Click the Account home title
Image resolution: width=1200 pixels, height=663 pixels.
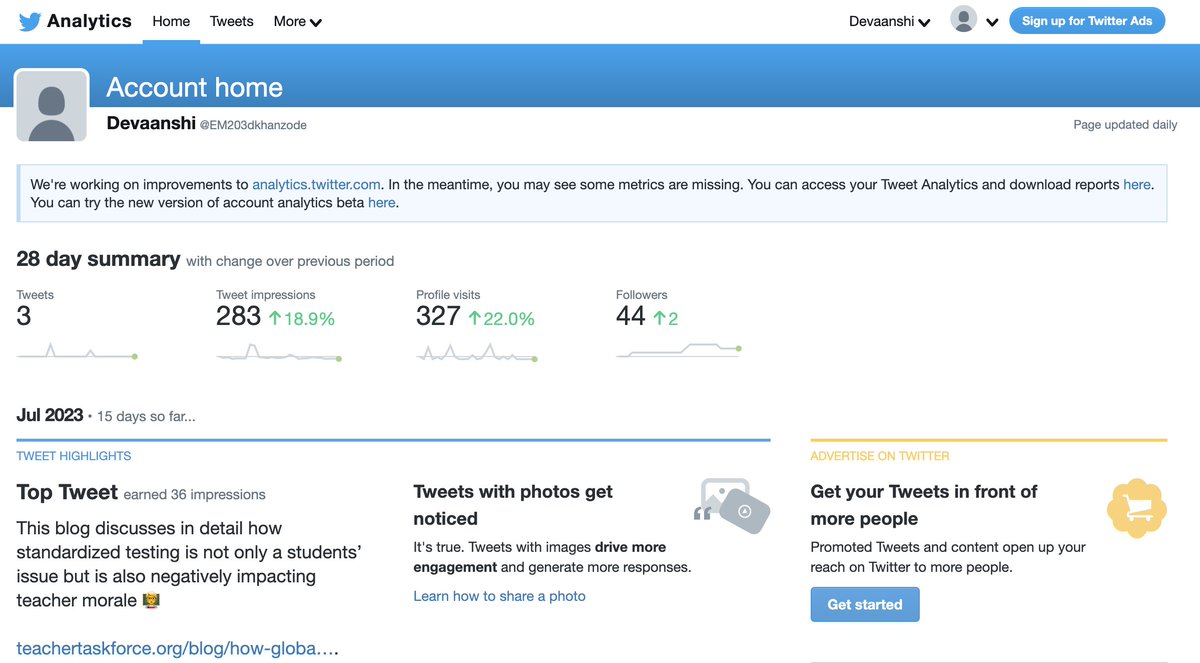coord(194,88)
